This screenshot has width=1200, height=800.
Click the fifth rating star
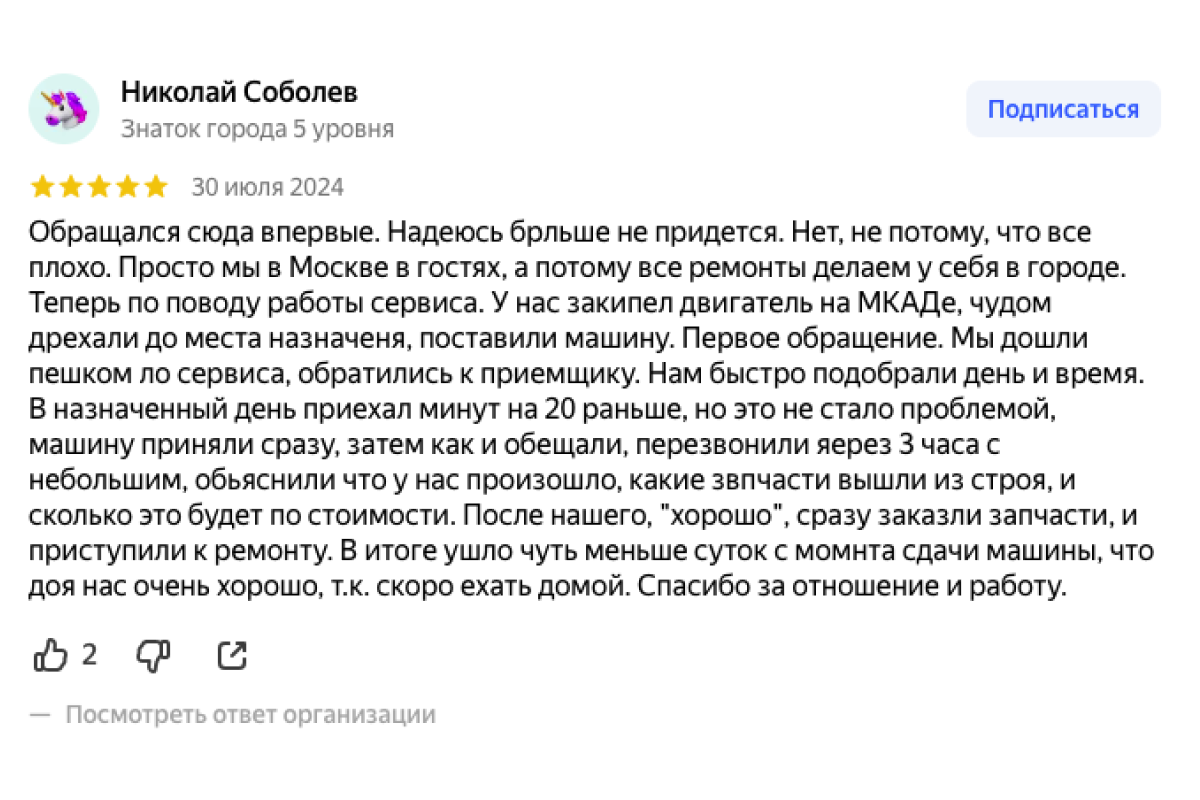pos(155,187)
